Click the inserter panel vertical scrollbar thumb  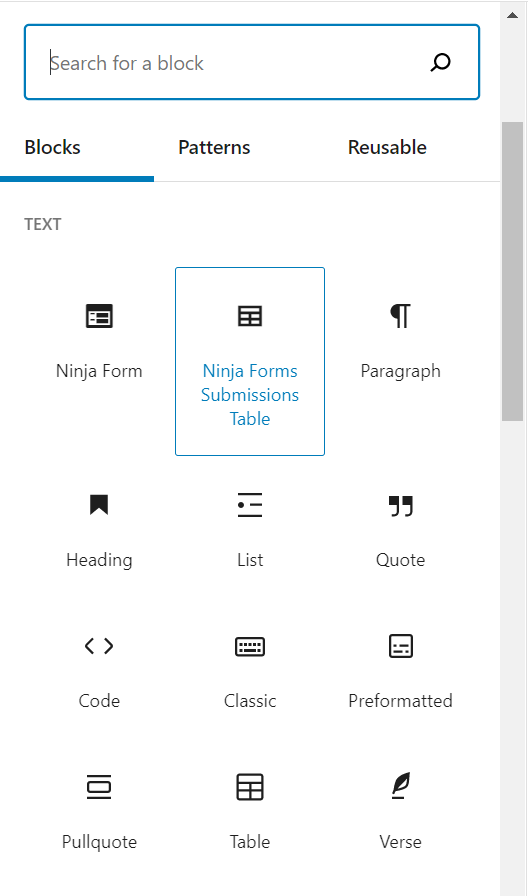pos(513,271)
